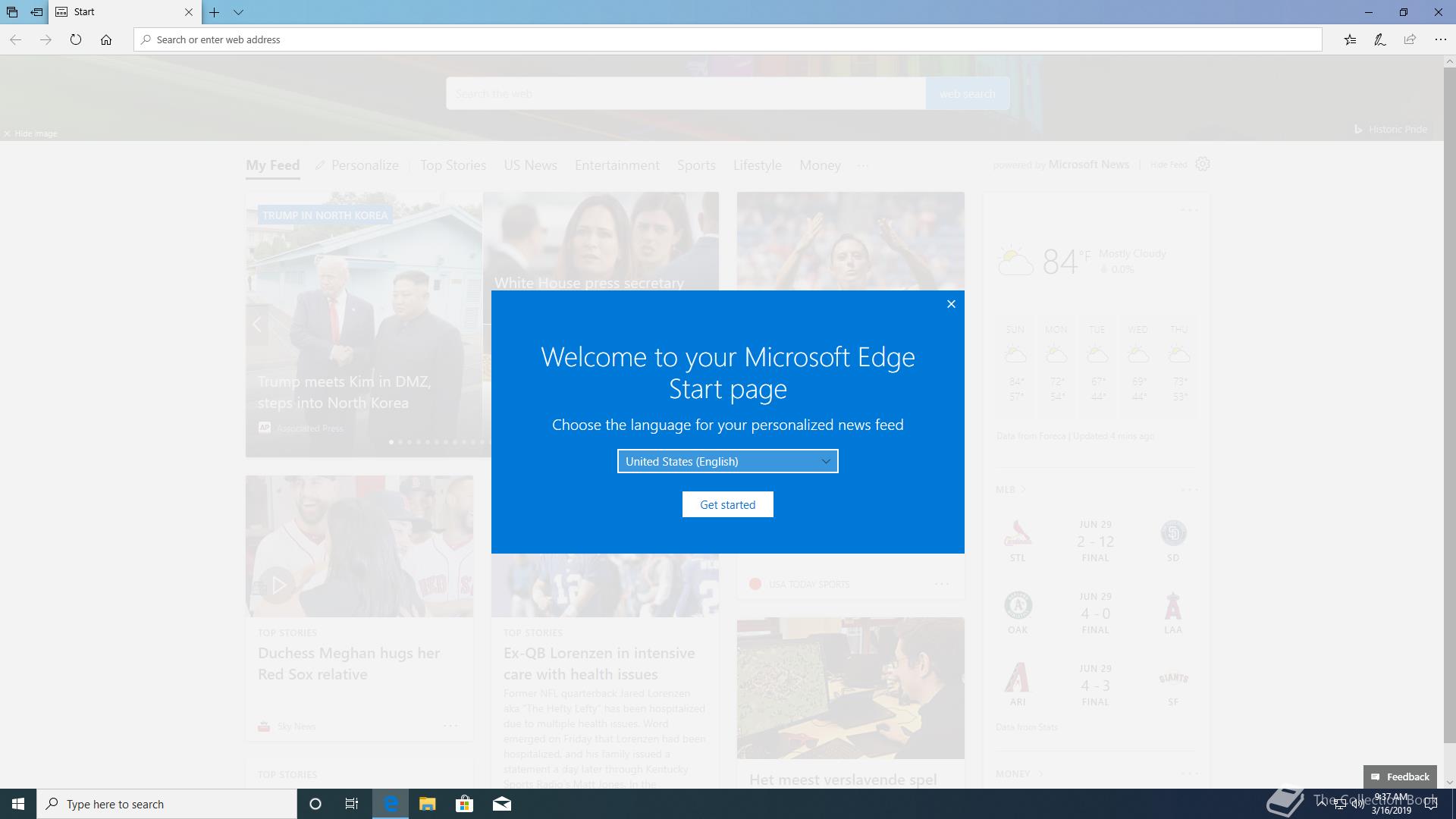The height and width of the screenshot is (819, 1456).
Task: Select the Start tab
Action: (x=125, y=12)
